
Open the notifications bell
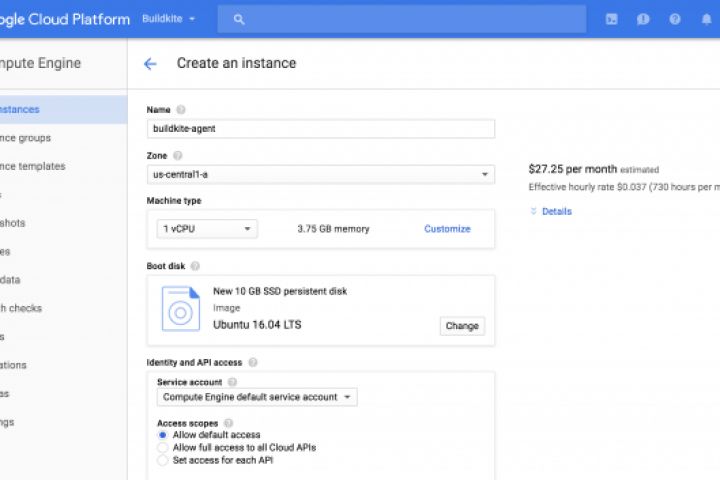(706, 19)
